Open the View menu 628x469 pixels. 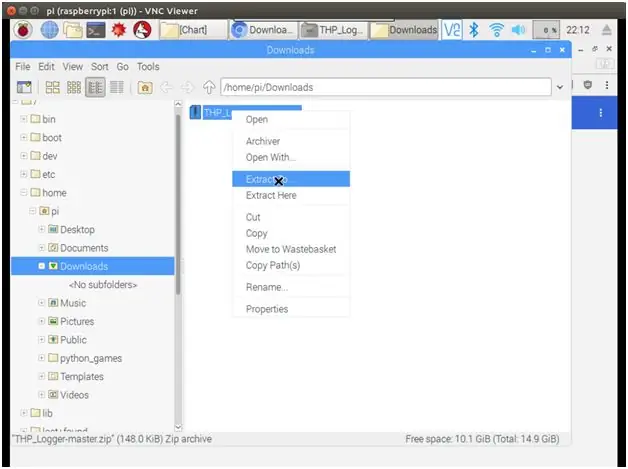coord(72,66)
